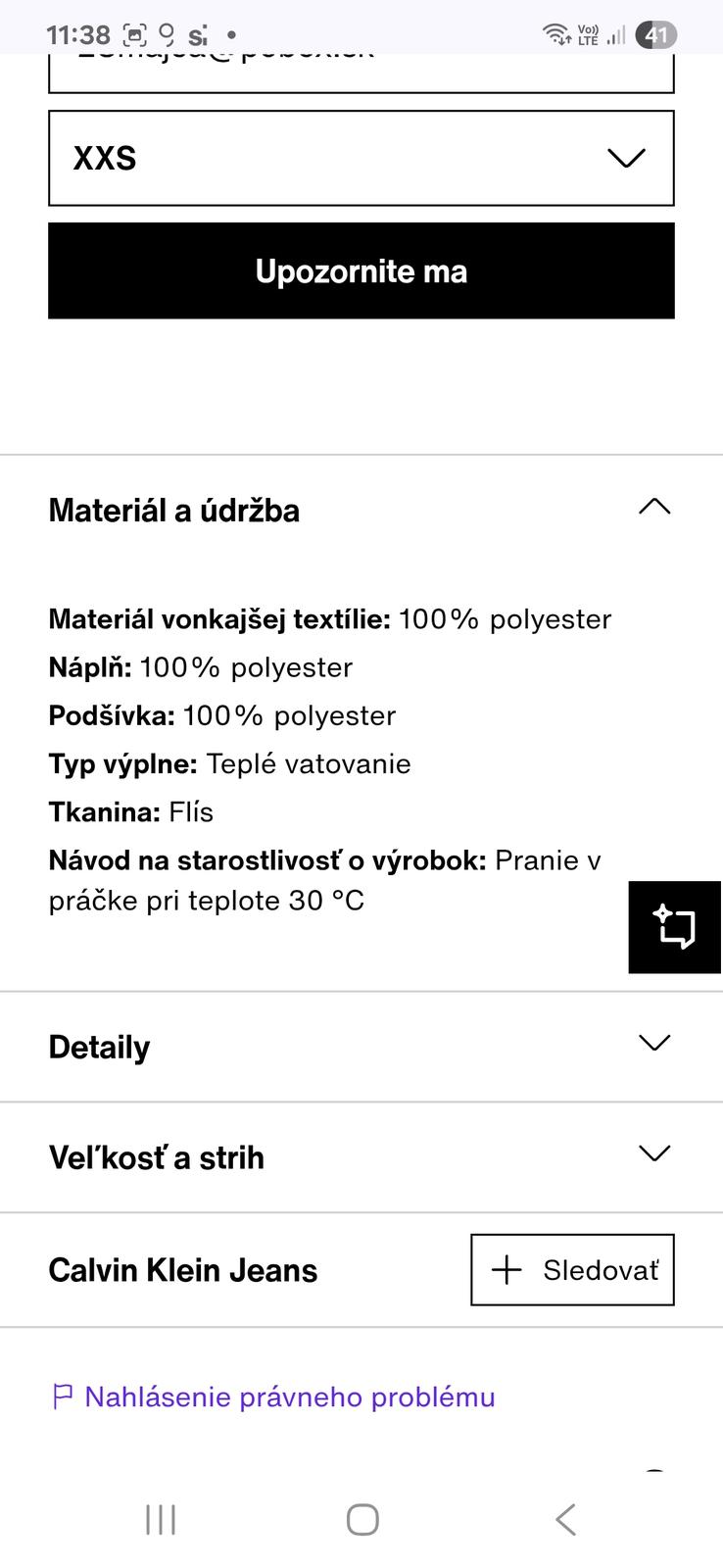
Task: Follow Calvin Klein Jeans with Sledovať
Action: tap(573, 1270)
